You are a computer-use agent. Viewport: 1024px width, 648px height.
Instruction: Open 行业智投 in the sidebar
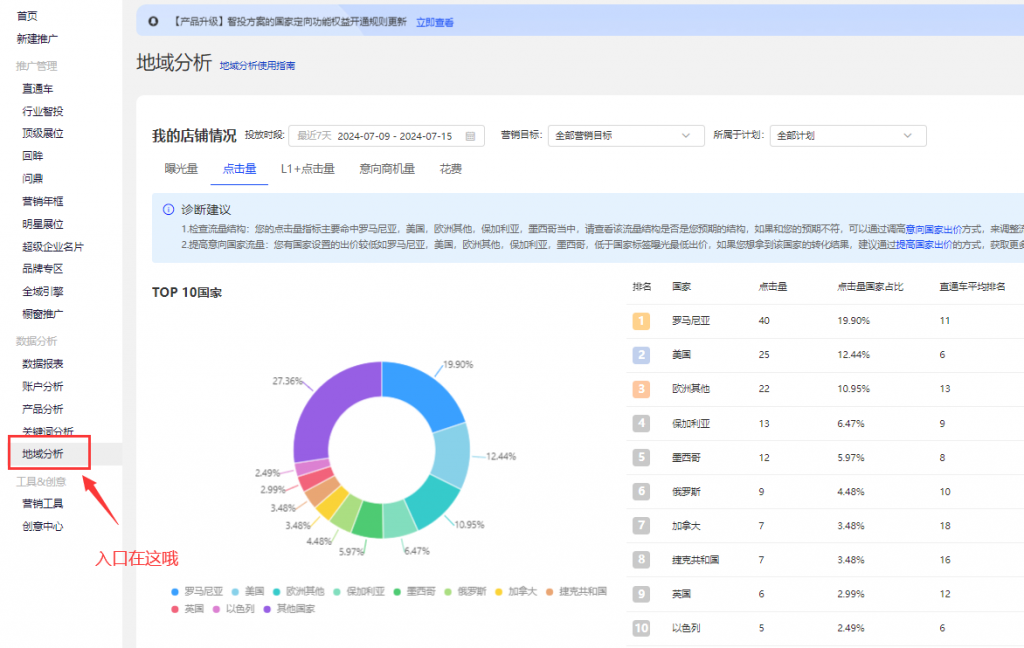42,112
